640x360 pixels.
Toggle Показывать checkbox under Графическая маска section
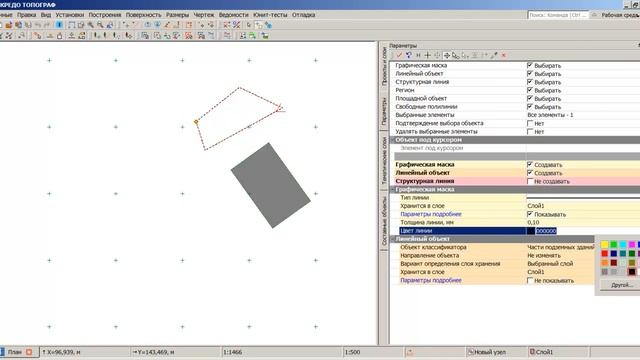pyautogui.click(x=530, y=214)
